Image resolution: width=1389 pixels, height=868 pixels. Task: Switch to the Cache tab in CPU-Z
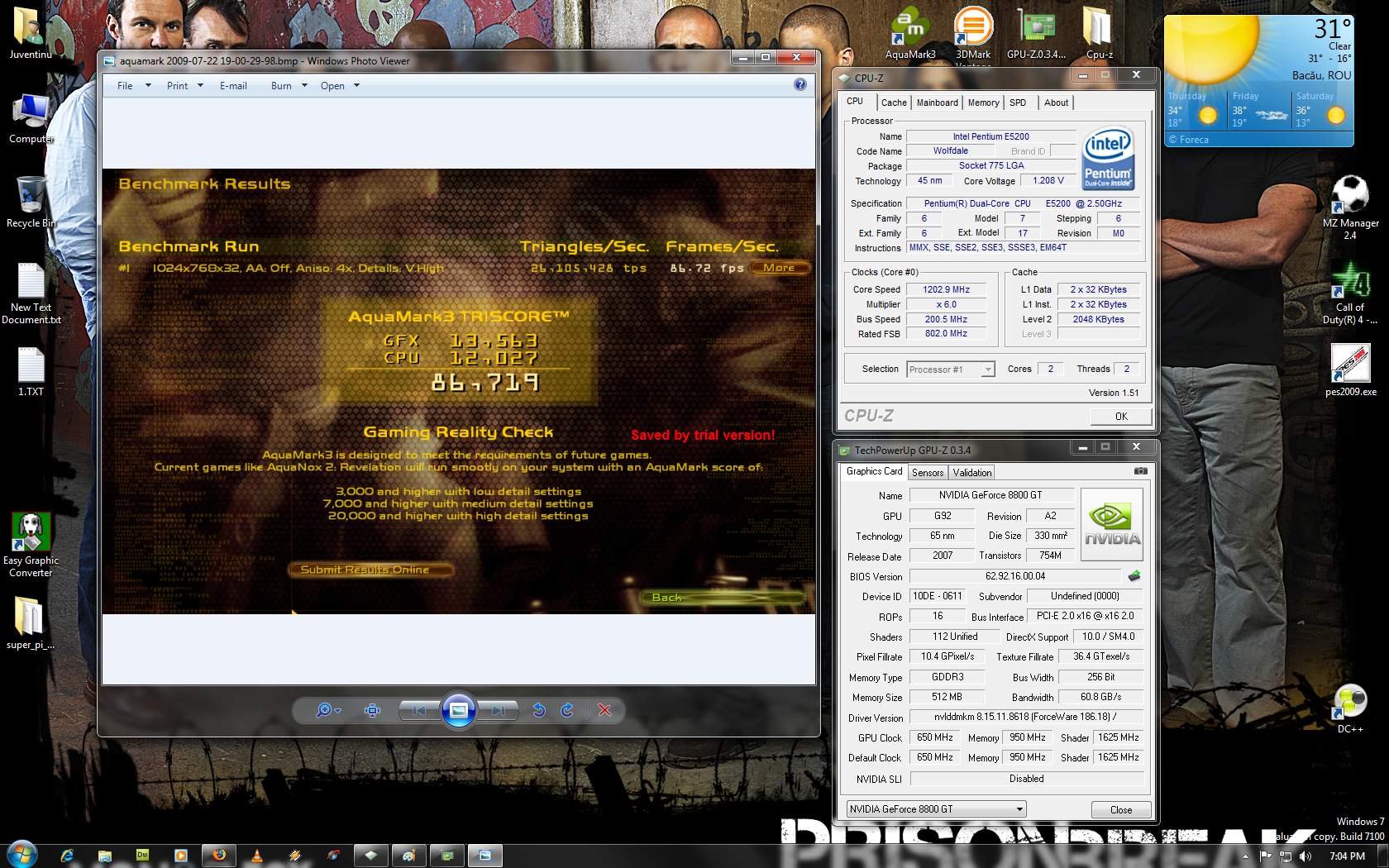click(894, 103)
